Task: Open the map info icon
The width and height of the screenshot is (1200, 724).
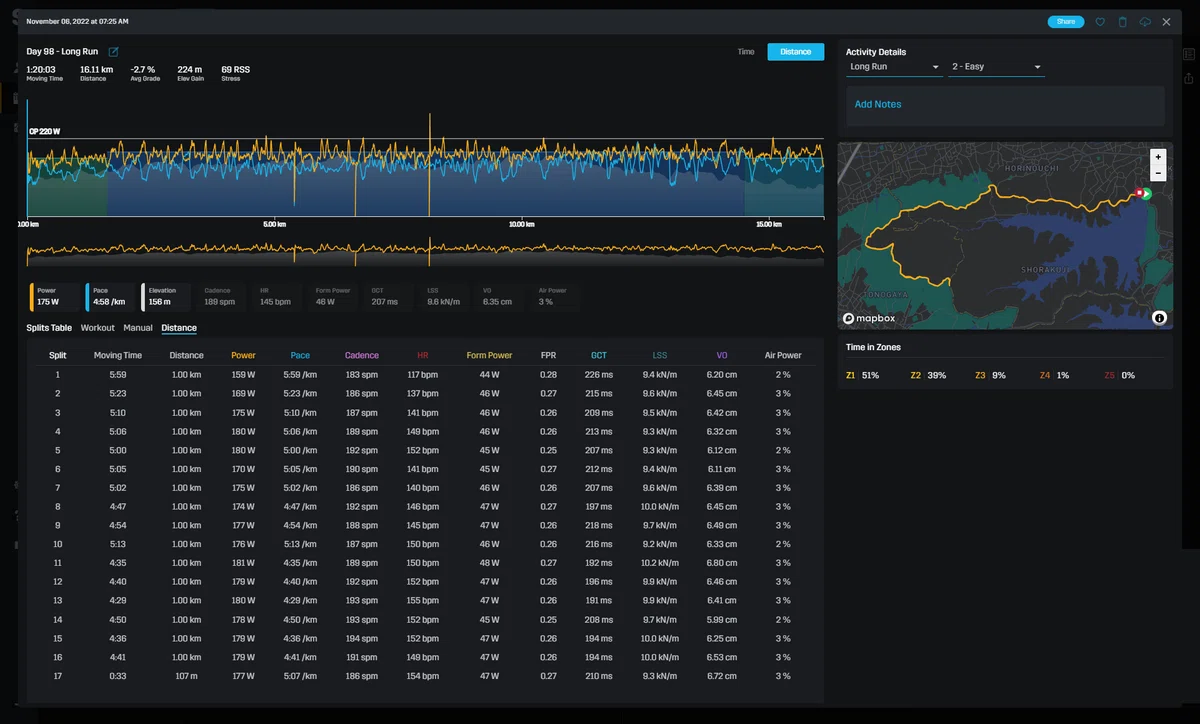Action: [1159, 318]
